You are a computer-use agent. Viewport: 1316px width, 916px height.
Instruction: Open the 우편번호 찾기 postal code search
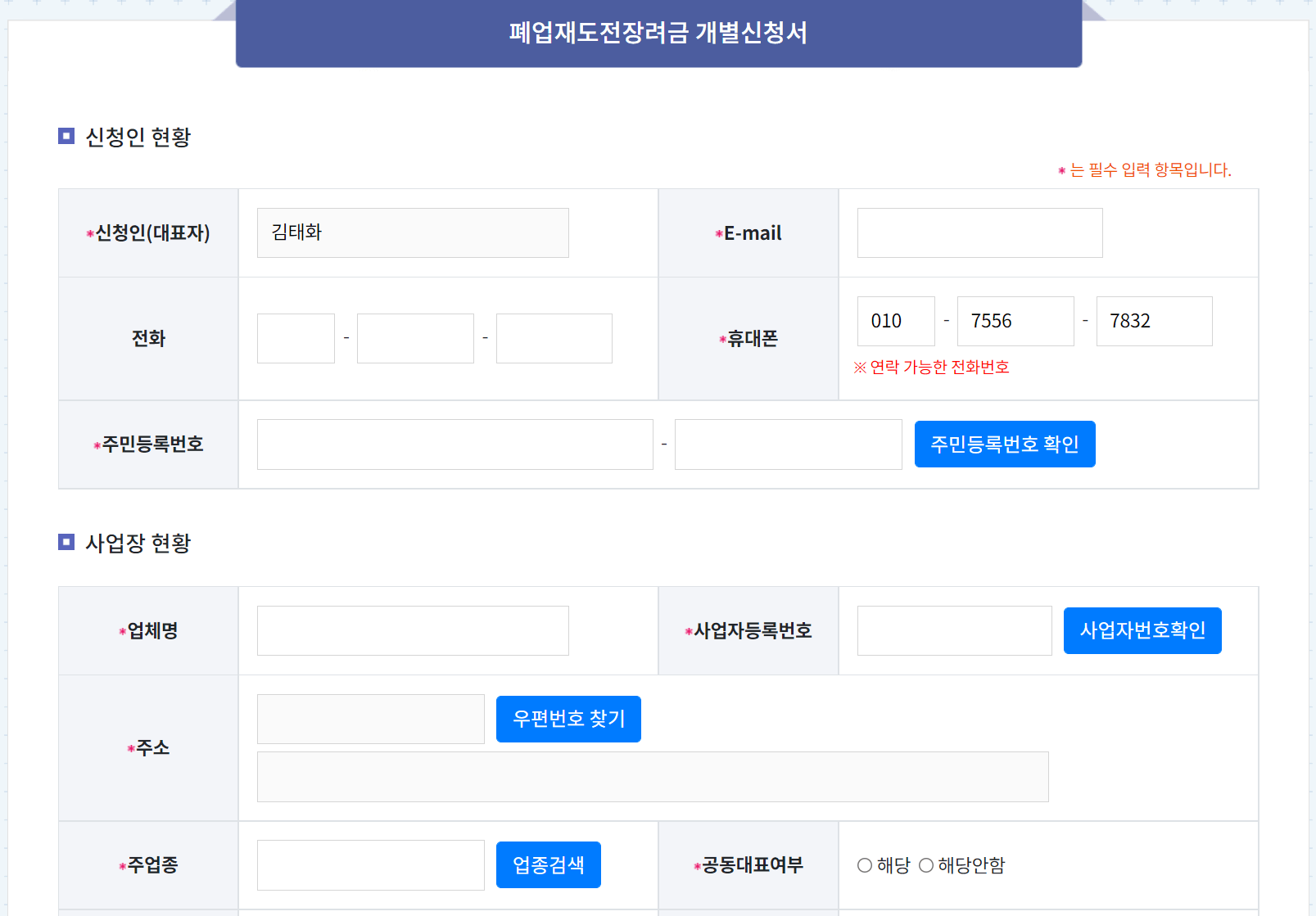click(x=568, y=719)
